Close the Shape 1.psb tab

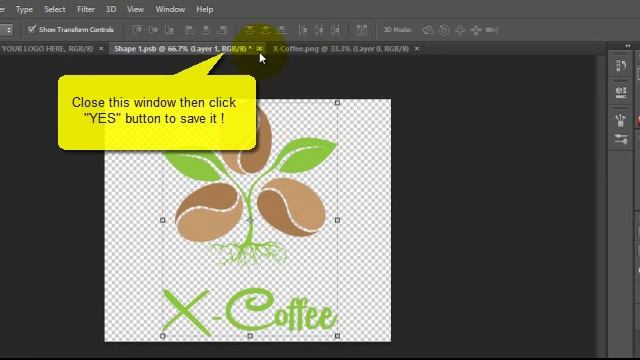point(259,49)
